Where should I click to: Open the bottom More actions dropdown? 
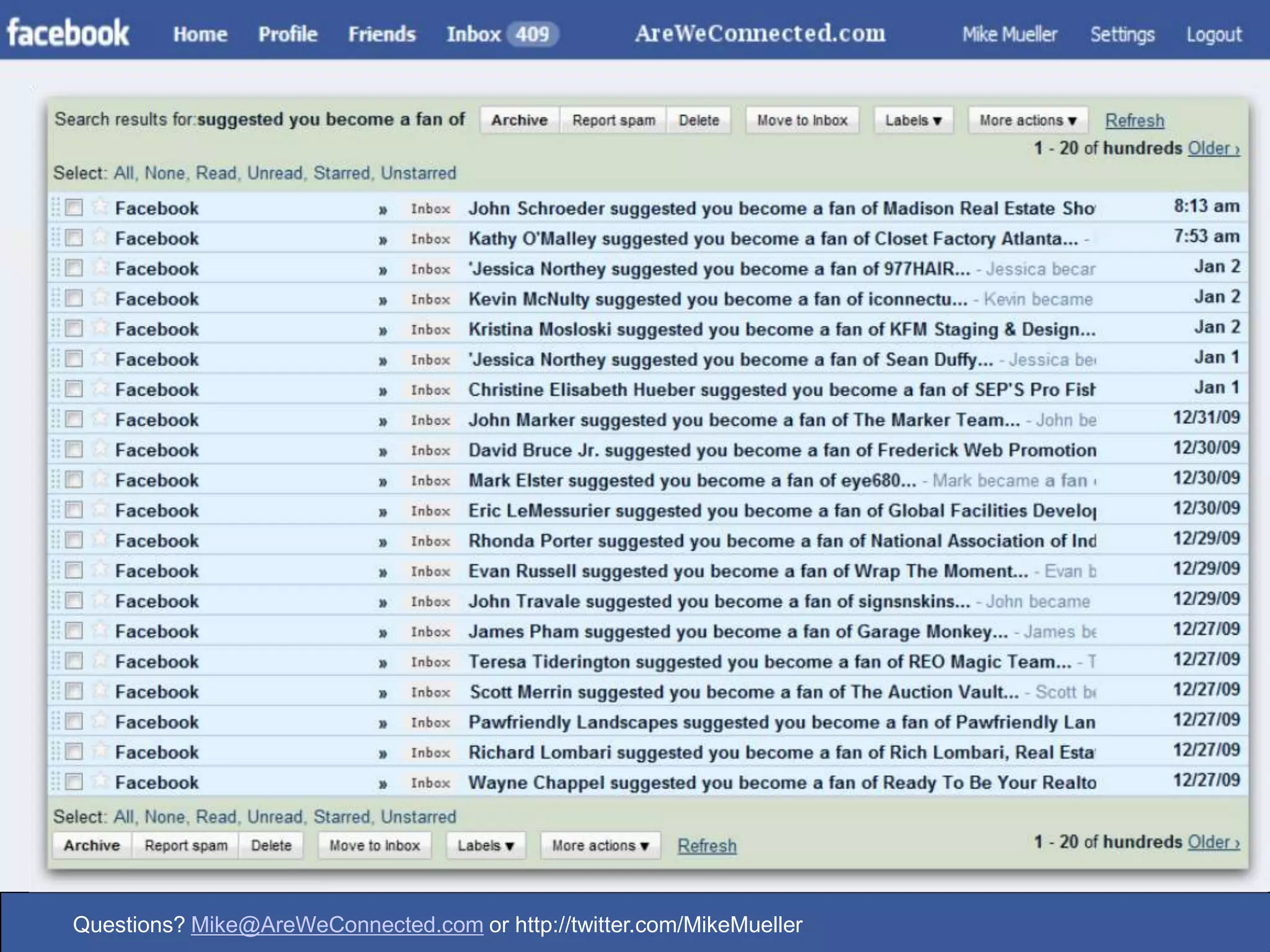point(600,845)
